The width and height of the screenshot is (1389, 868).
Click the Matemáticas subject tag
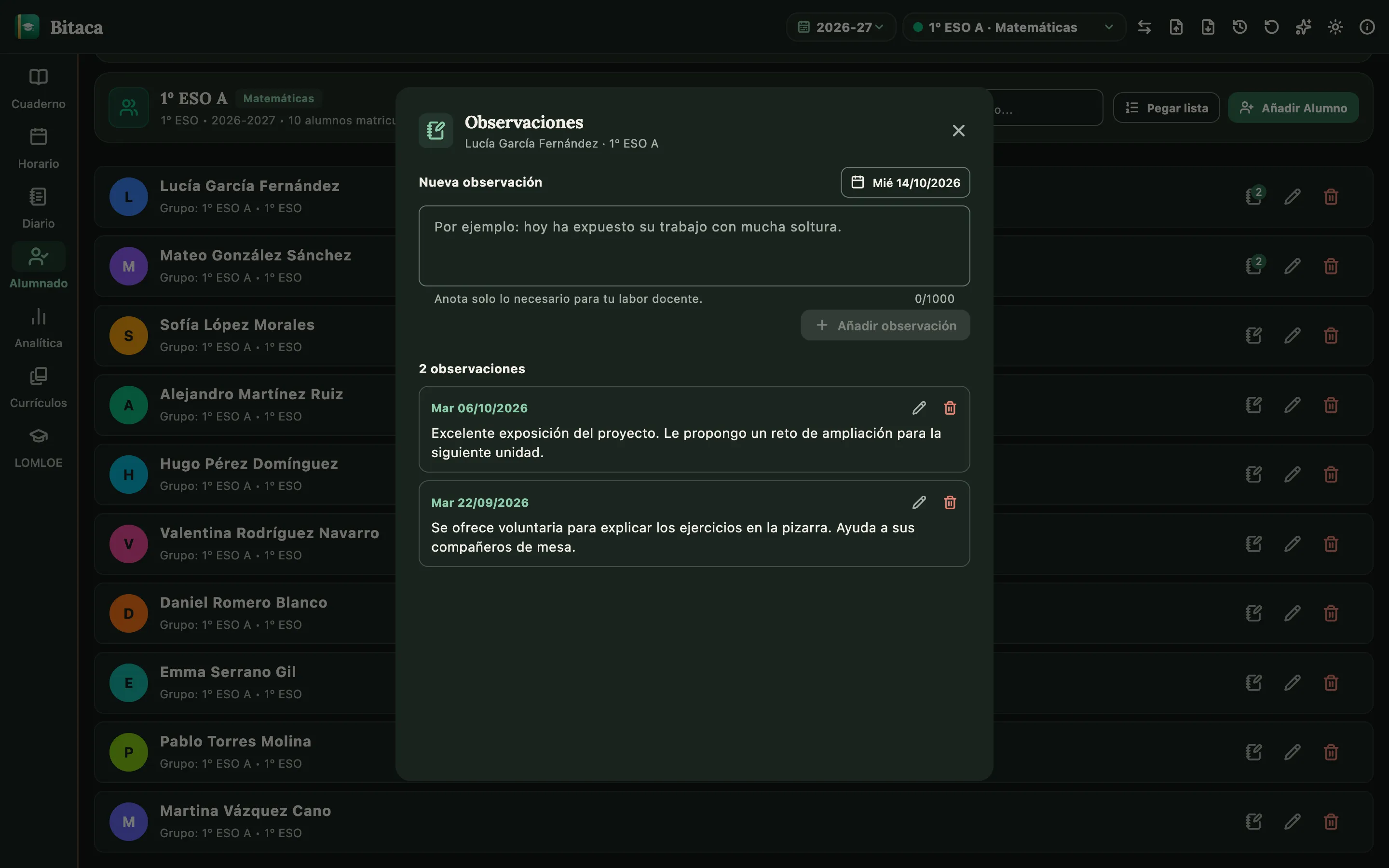coord(278,99)
